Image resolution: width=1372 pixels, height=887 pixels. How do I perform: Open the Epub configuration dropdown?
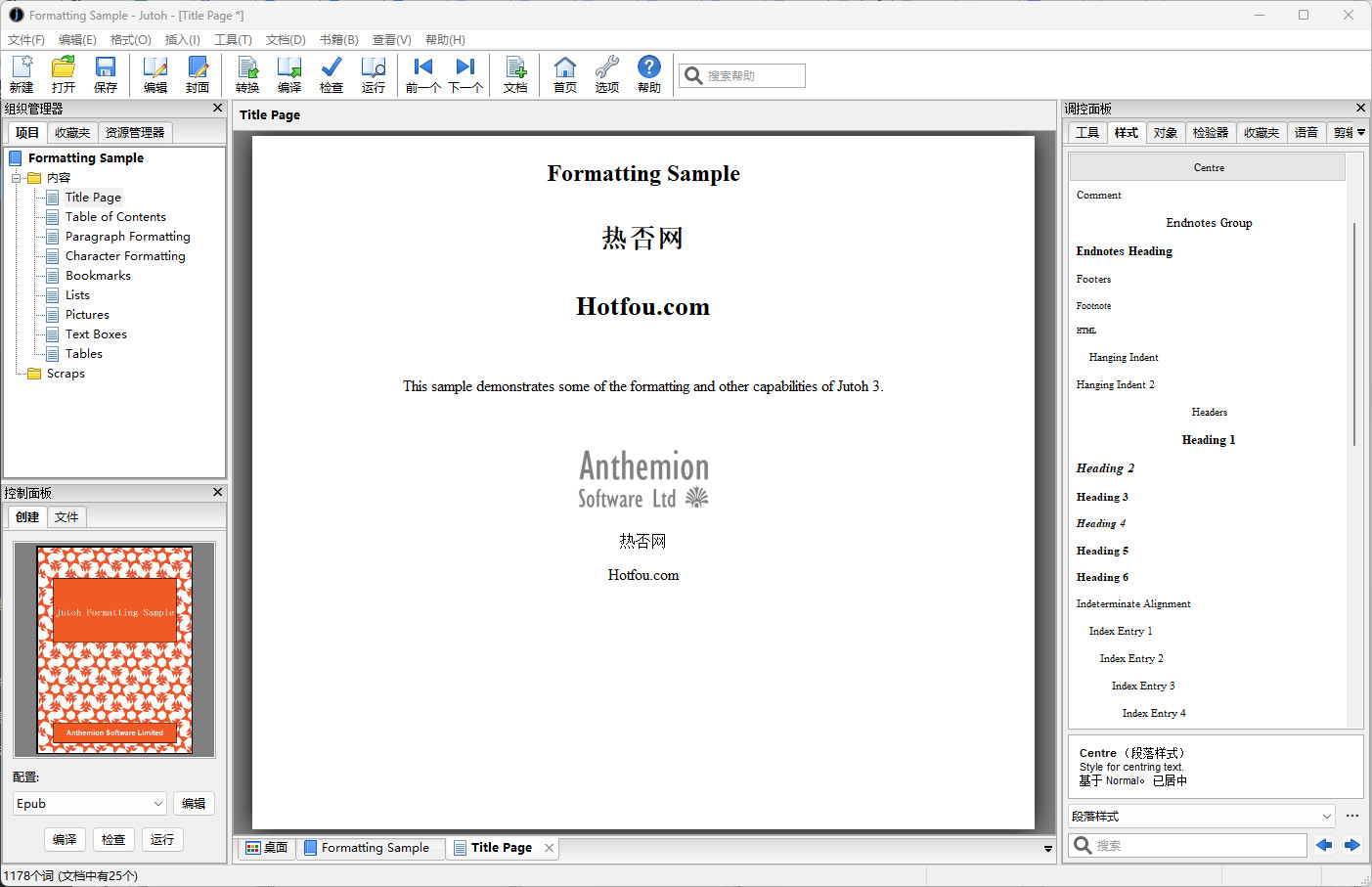(x=90, y=804)
